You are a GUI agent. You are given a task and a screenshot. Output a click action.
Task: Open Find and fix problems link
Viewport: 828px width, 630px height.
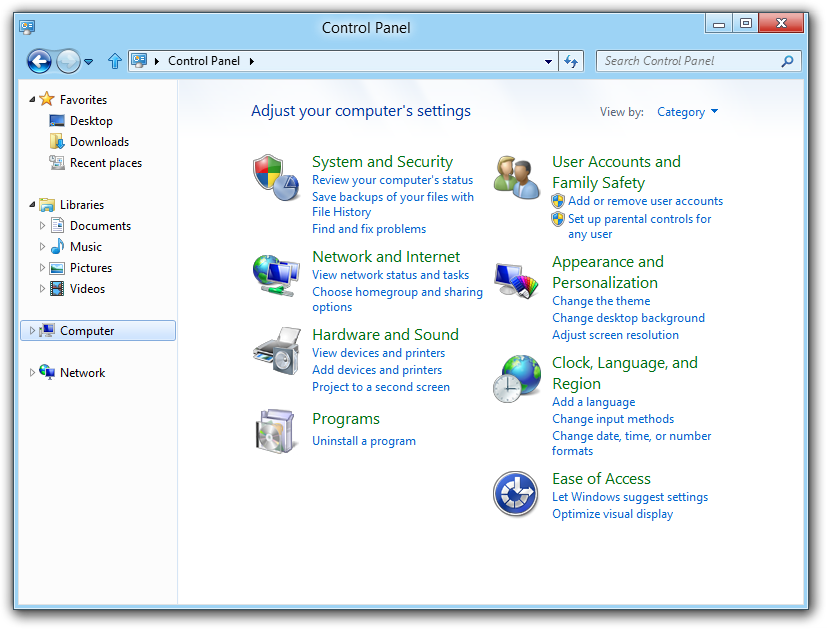point(369,229)
